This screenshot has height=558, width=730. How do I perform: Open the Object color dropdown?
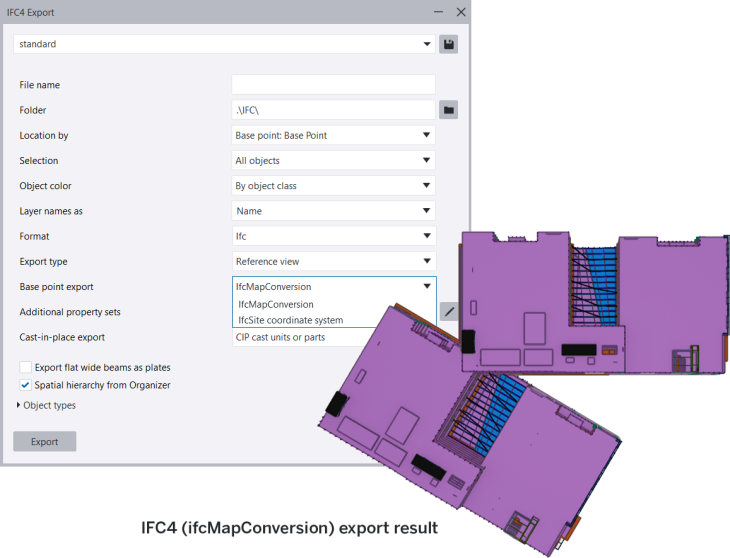333,186
